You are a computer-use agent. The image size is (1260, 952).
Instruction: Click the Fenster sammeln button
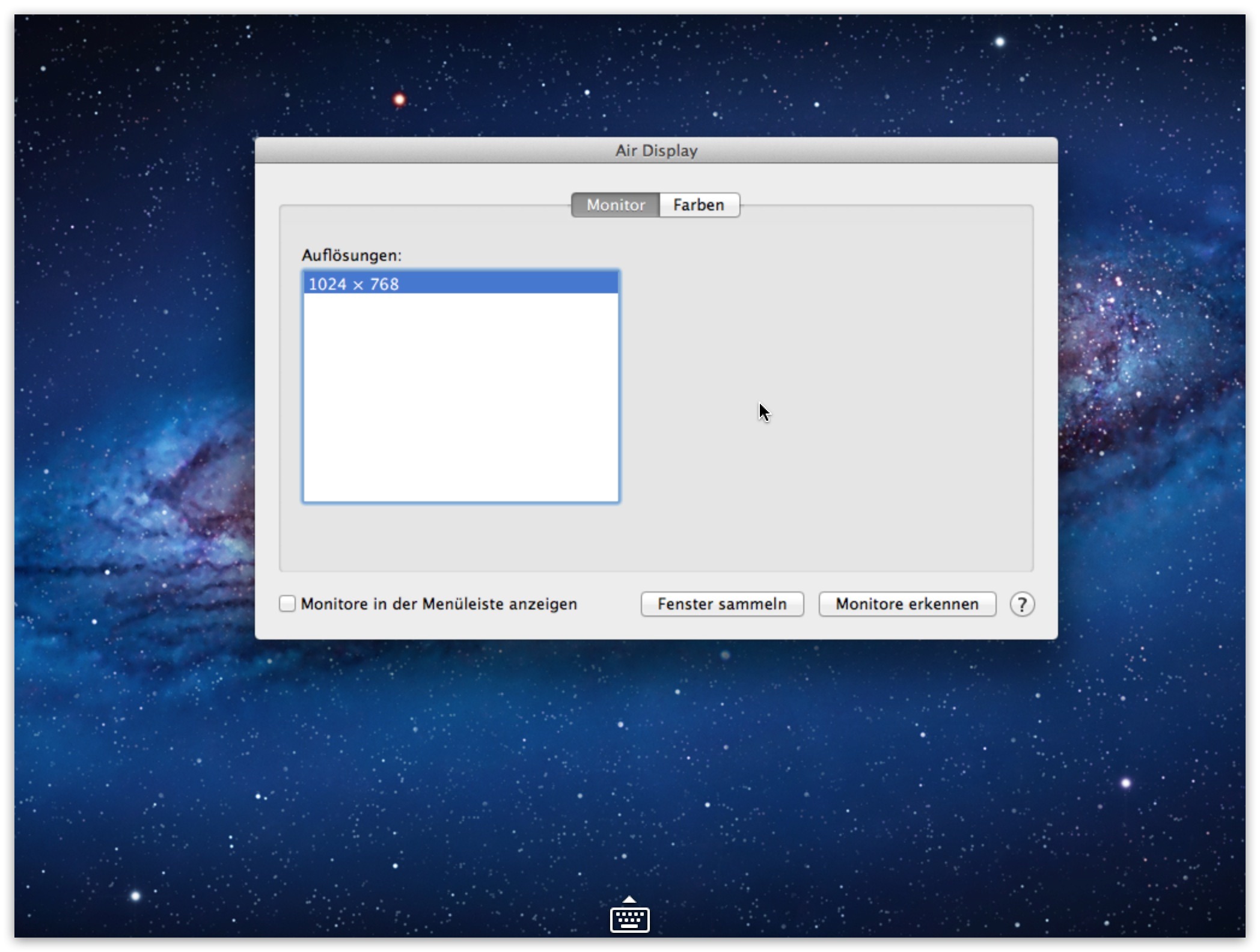point(722,603)
